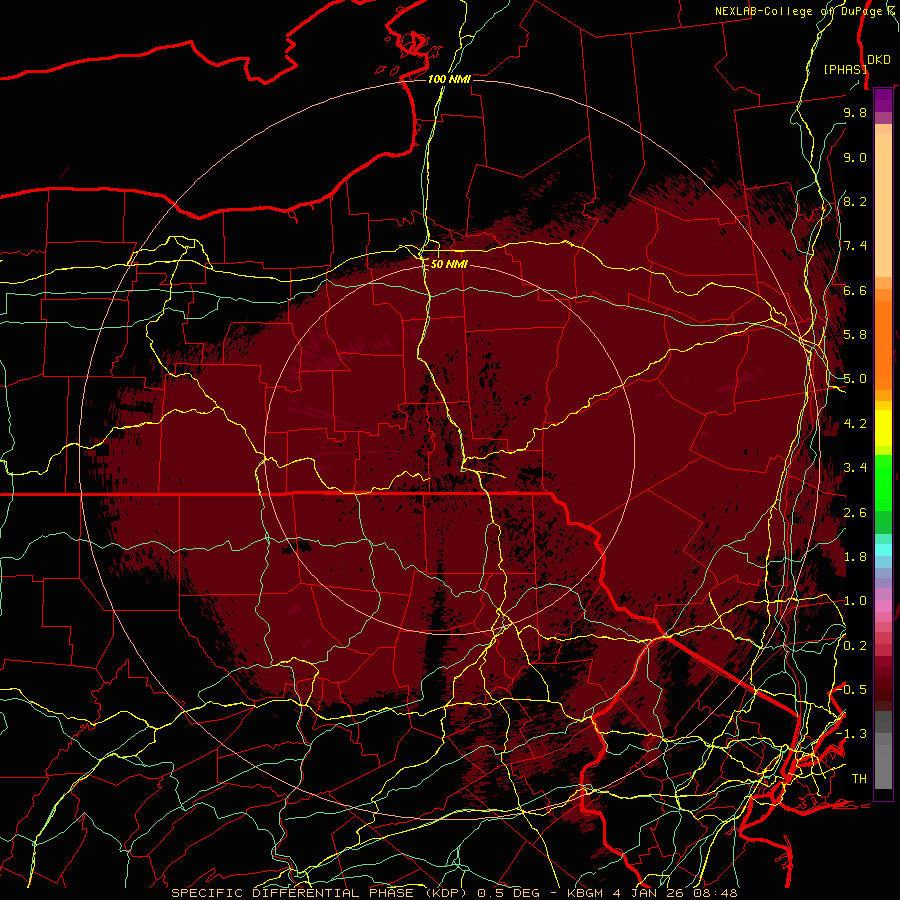
Task: Pick the peach swatch on the color bar
Action: pyautogui.click(x=883, y=205)
